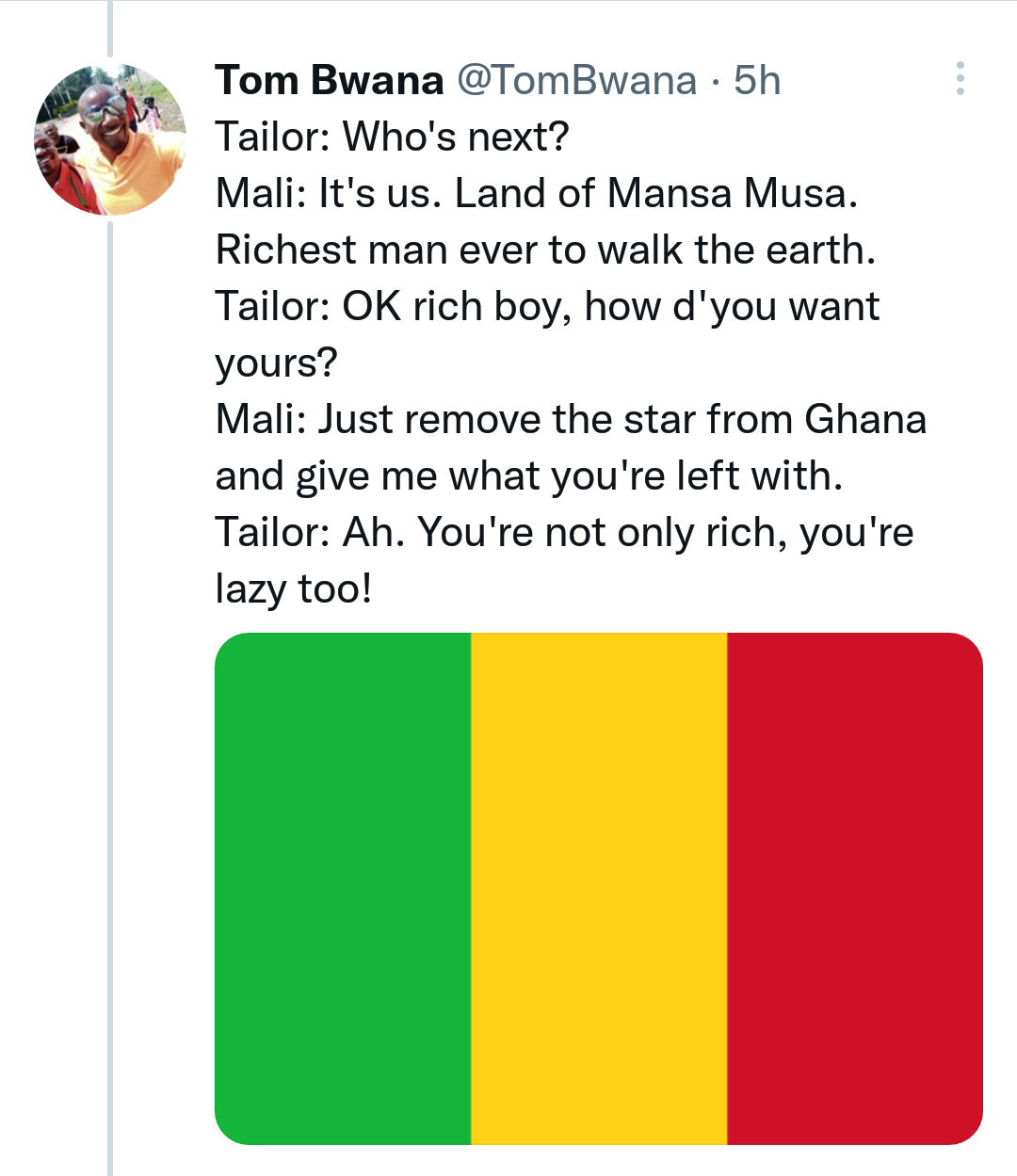This screenshot has height=1176, width=1017.
Task: Click the word "Ghana" in the tweet
Action: coord(865,420)
